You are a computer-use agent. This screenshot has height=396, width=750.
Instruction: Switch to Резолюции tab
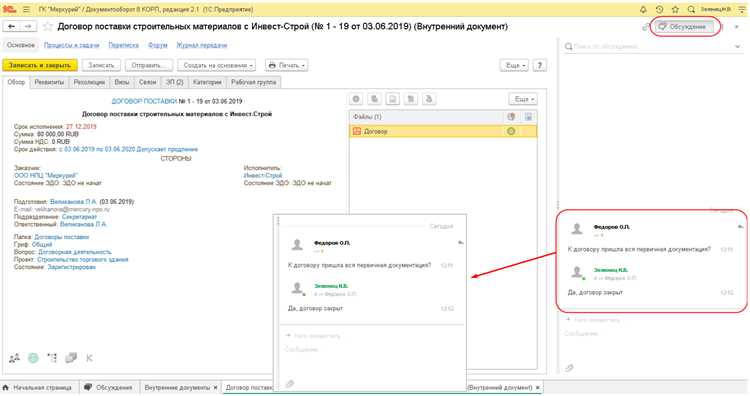[89, 82]
